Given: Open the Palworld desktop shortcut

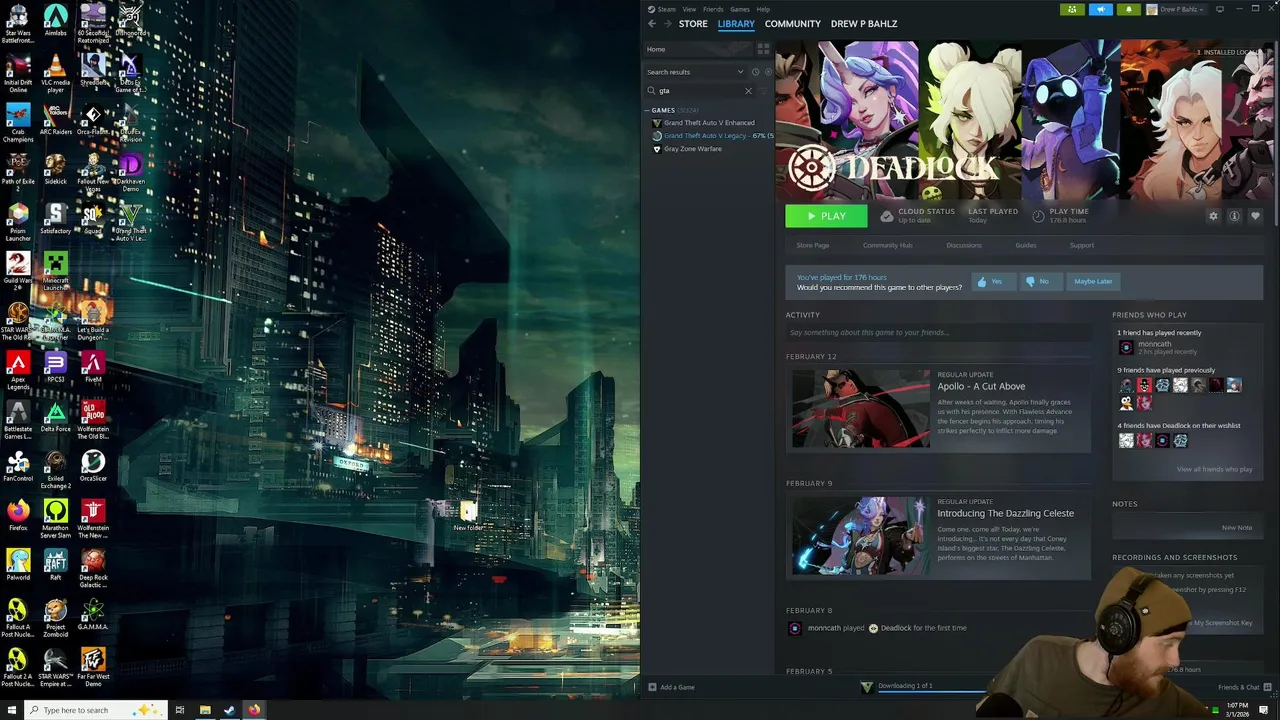Looking at the screenshot, I should pos(18,564).
